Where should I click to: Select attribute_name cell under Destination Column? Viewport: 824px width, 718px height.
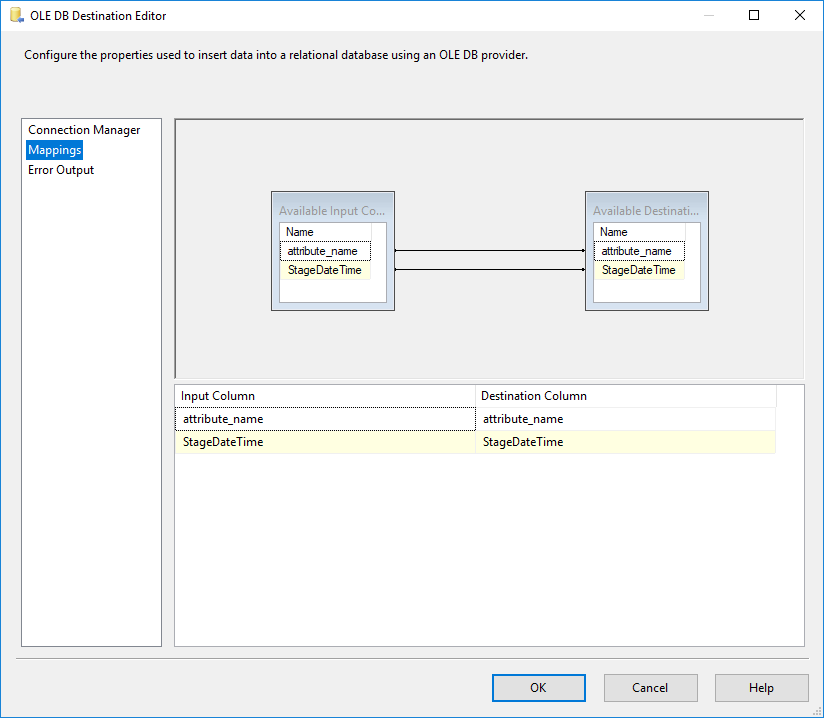pyautogui.click(x=625, y=419)
